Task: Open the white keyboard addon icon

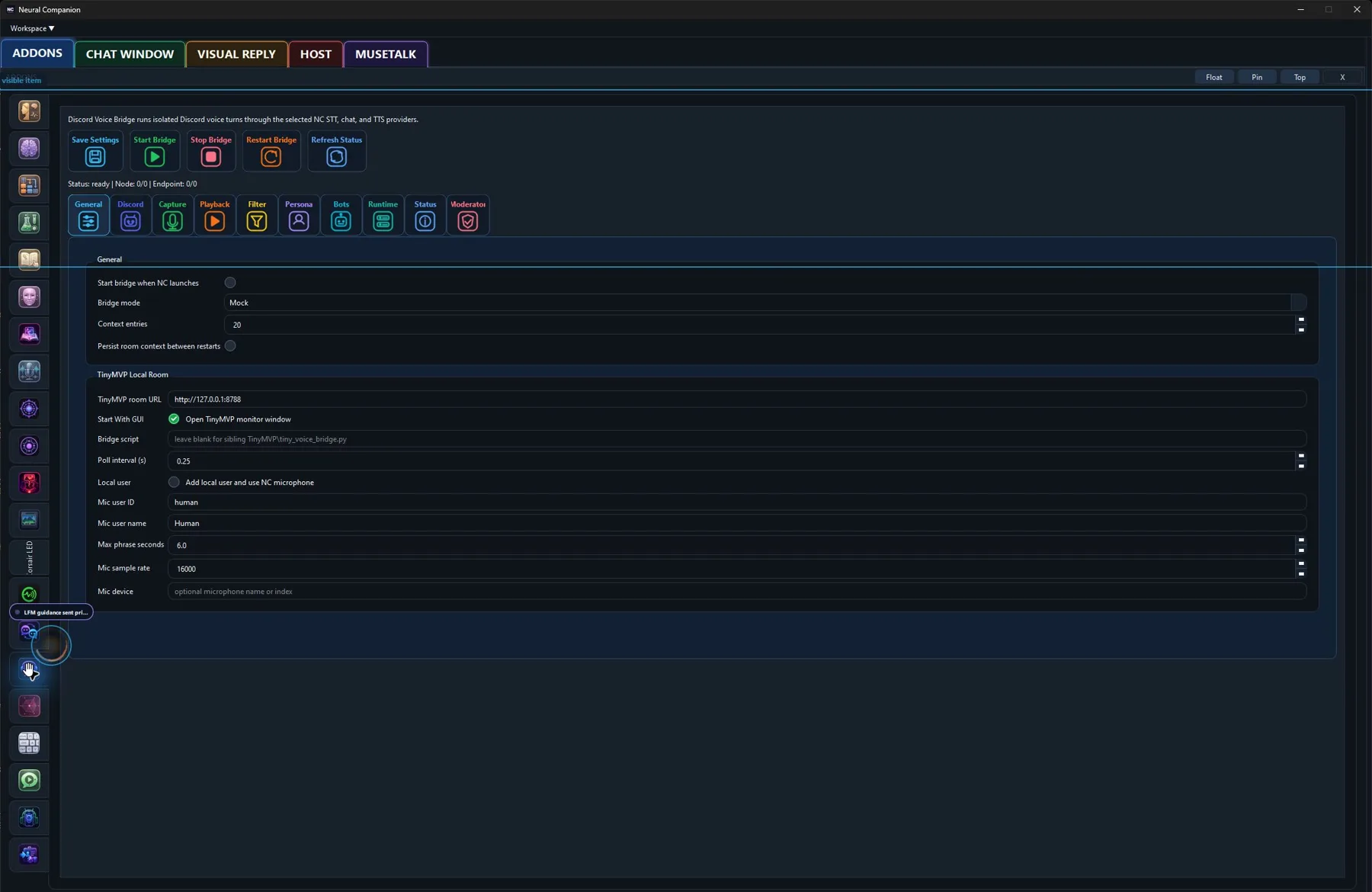Action: tap(29, 743)
